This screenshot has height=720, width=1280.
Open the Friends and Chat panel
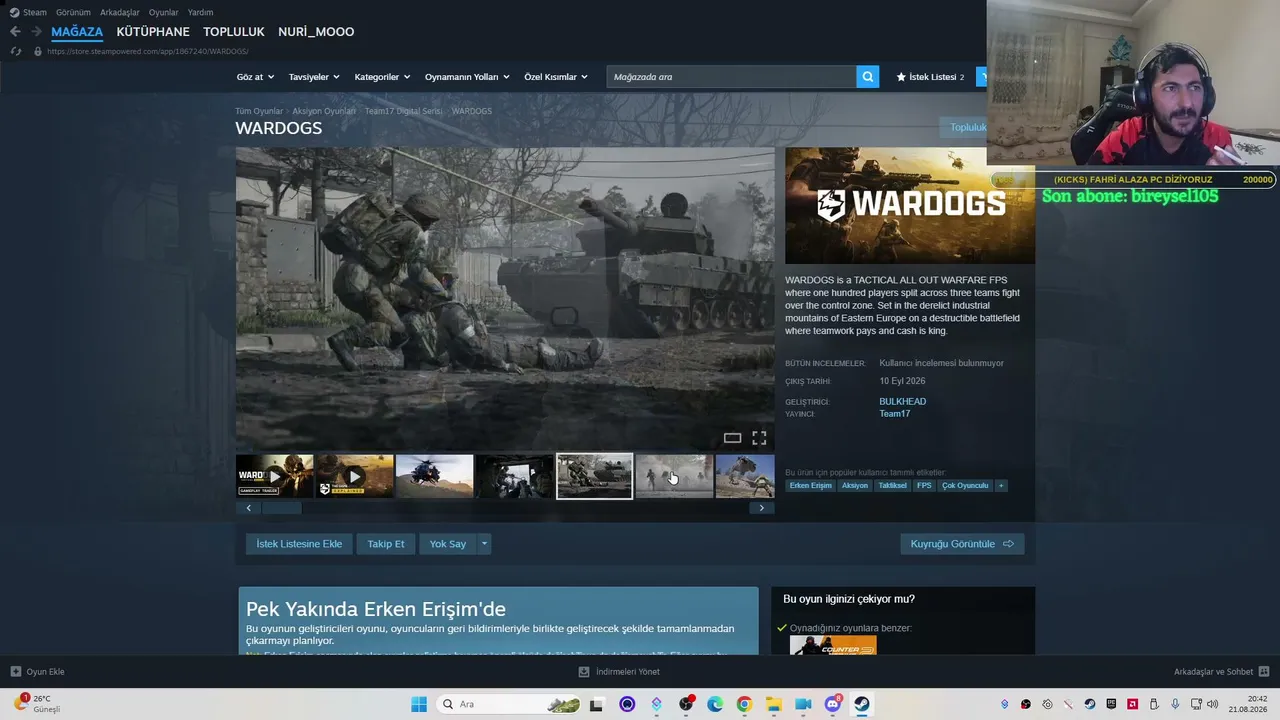click(x=1221, y=672)
